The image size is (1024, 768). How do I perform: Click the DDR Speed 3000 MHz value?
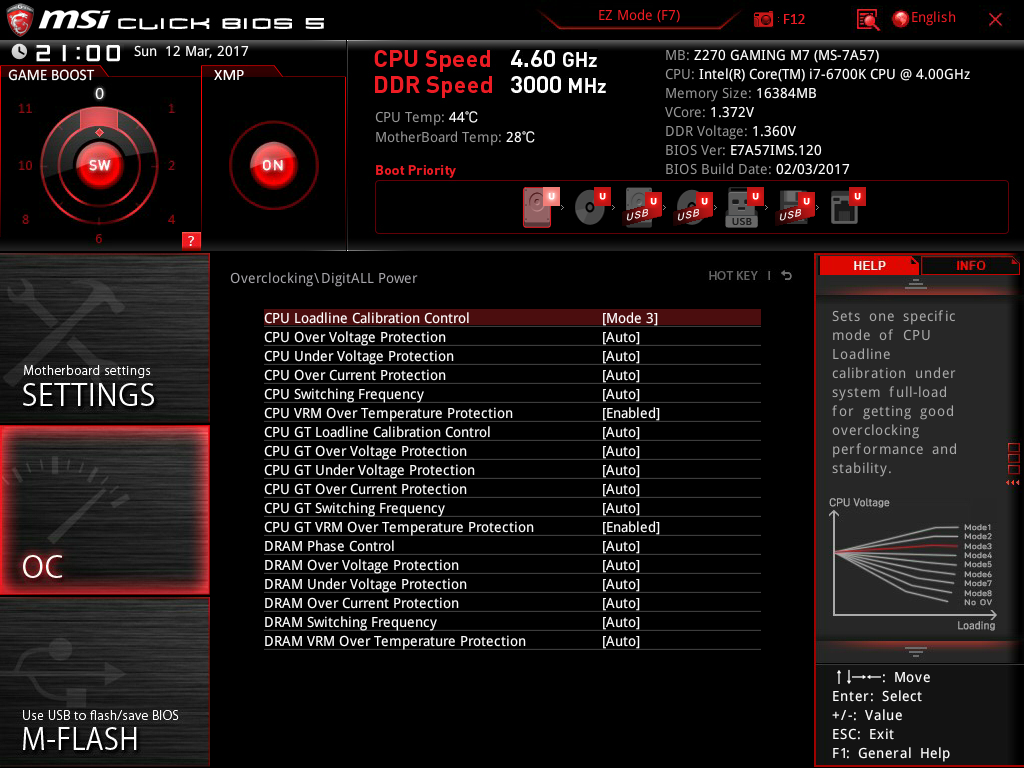coord(558,86)
